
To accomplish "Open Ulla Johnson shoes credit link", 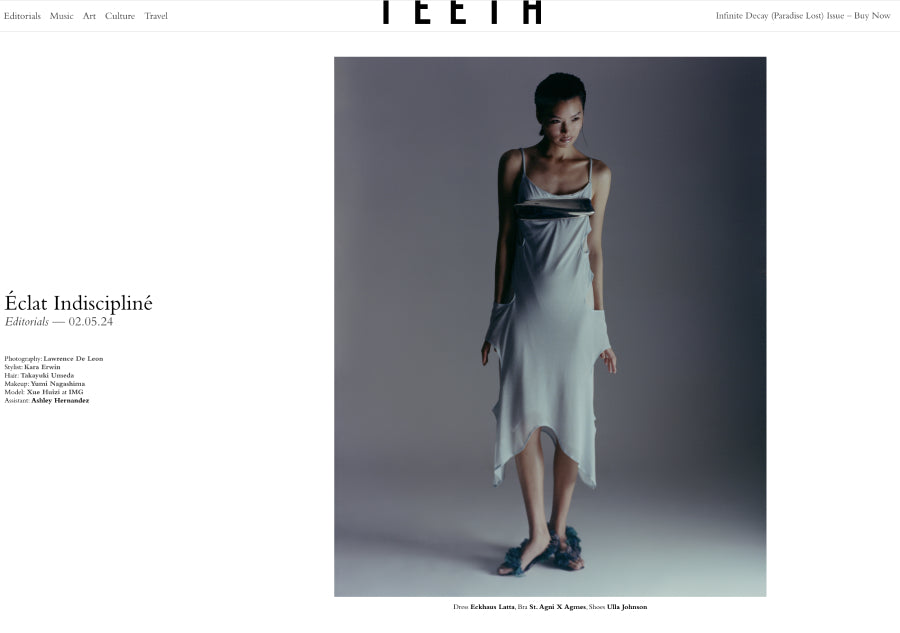I will point(627,607).
